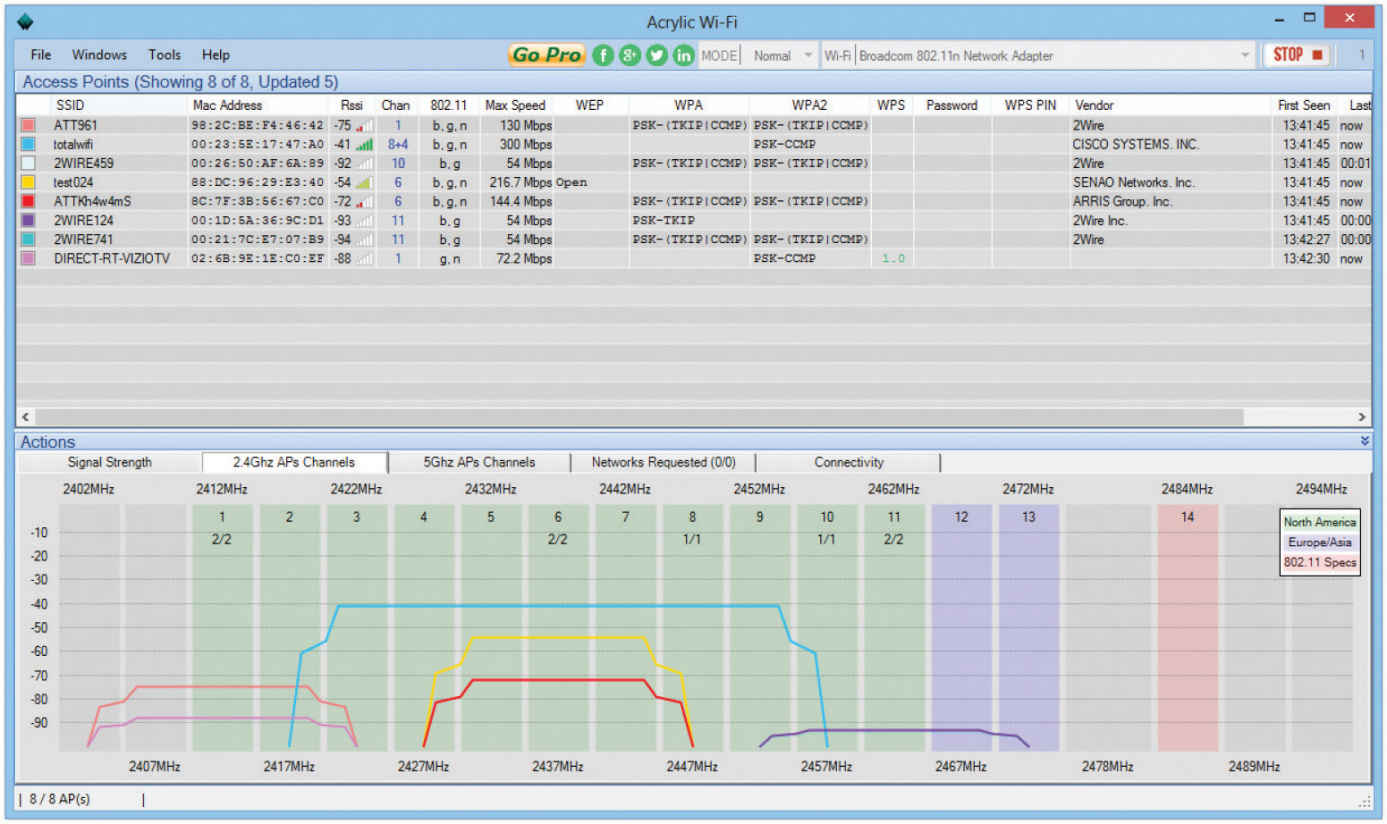The width and height of the screenshot is (1387, 824).
Task: Sort by the Rssi column header
Action: pos(351,105)
